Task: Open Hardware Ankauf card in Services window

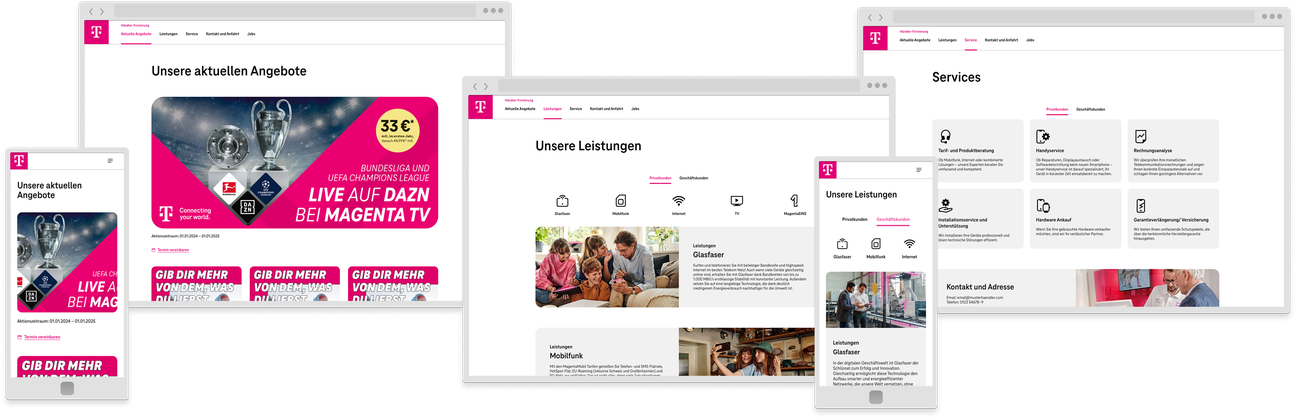Action: pos(1075,218)
